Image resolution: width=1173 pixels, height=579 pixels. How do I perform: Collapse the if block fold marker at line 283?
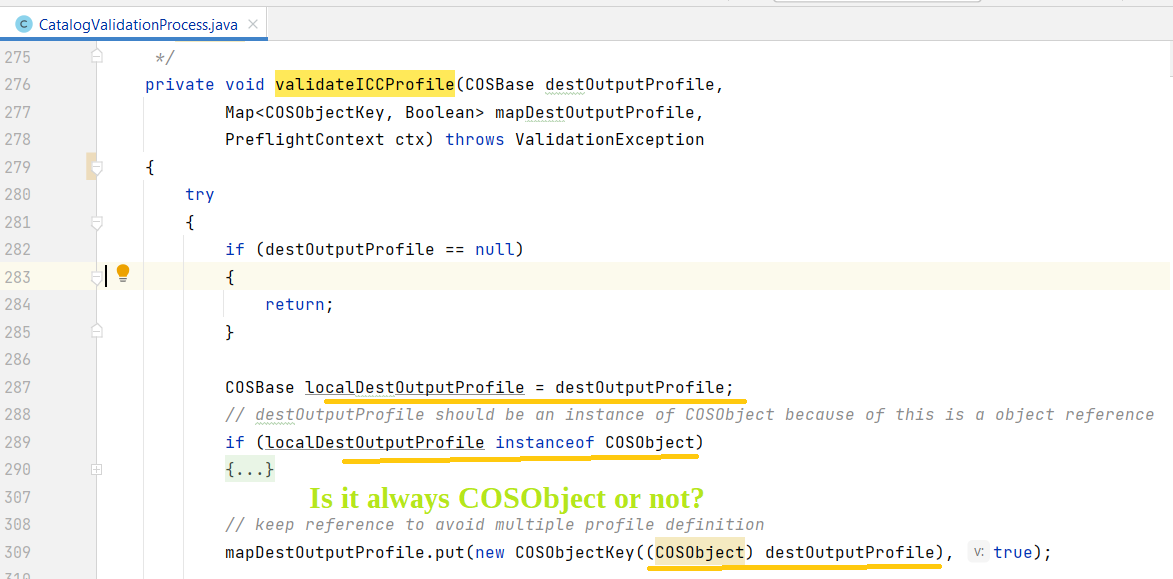tap(97, 278)
